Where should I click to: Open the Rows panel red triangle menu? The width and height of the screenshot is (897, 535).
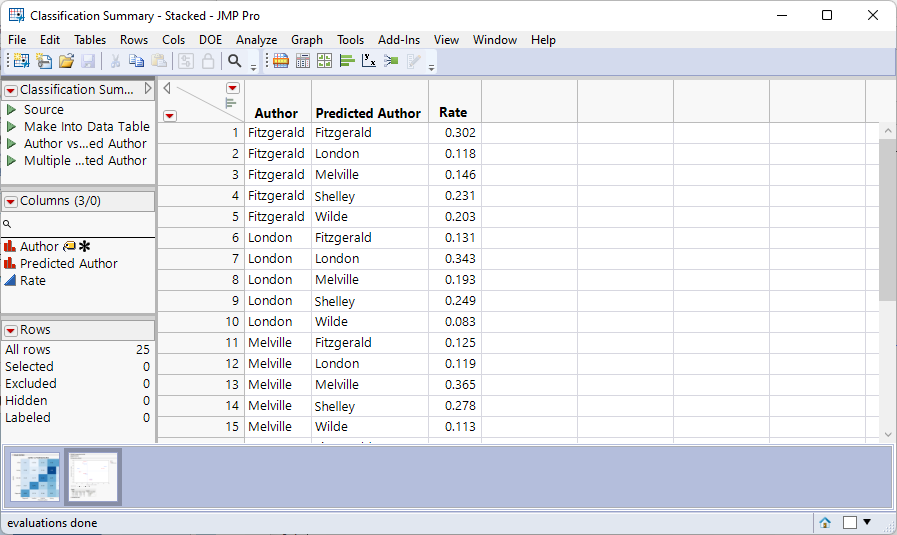pyautogui.click(x=11, y=331)
